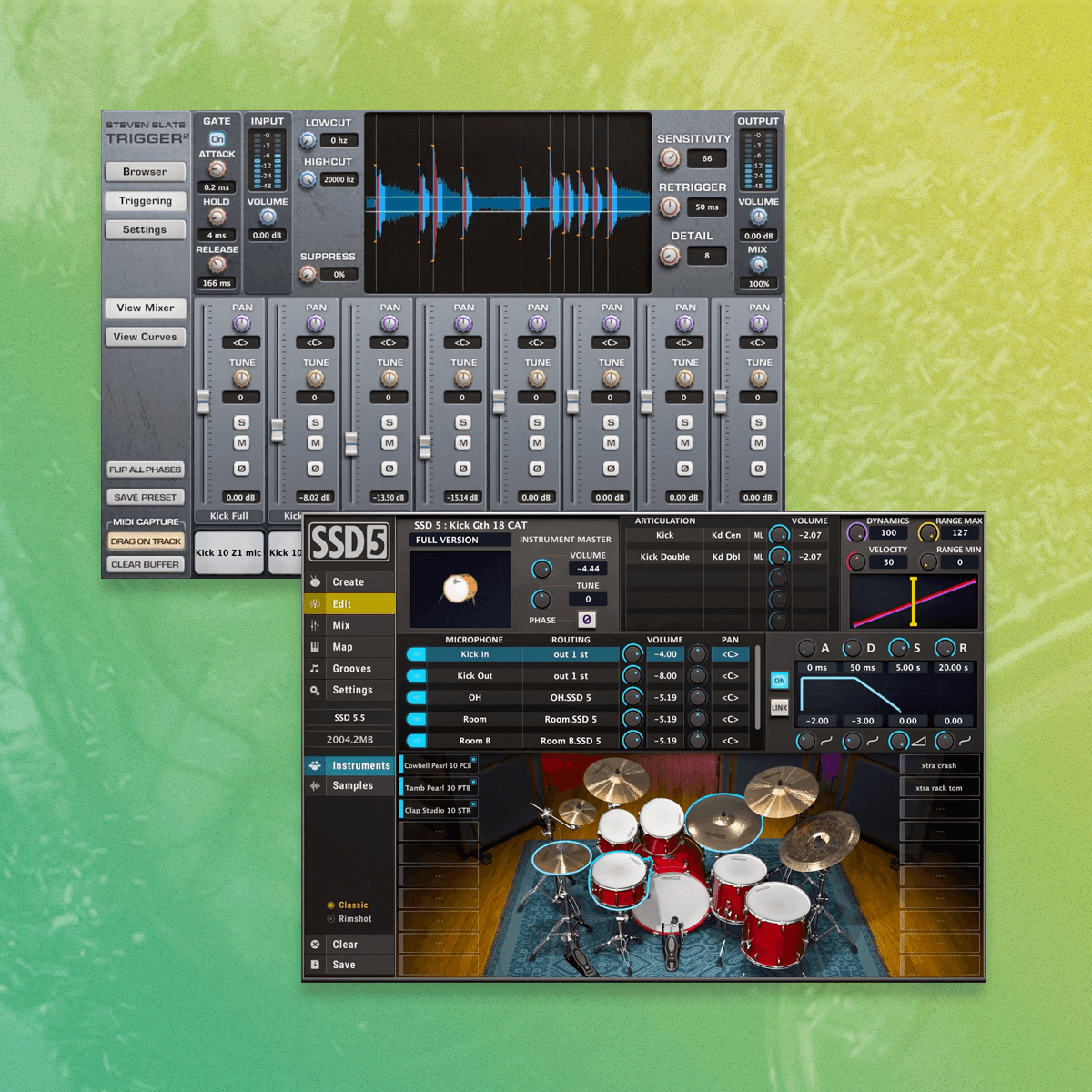This screenshot has width=1092, height=1092.
Task: Click the Kick Full channel volume fader
Action: [x=204, y=401]
